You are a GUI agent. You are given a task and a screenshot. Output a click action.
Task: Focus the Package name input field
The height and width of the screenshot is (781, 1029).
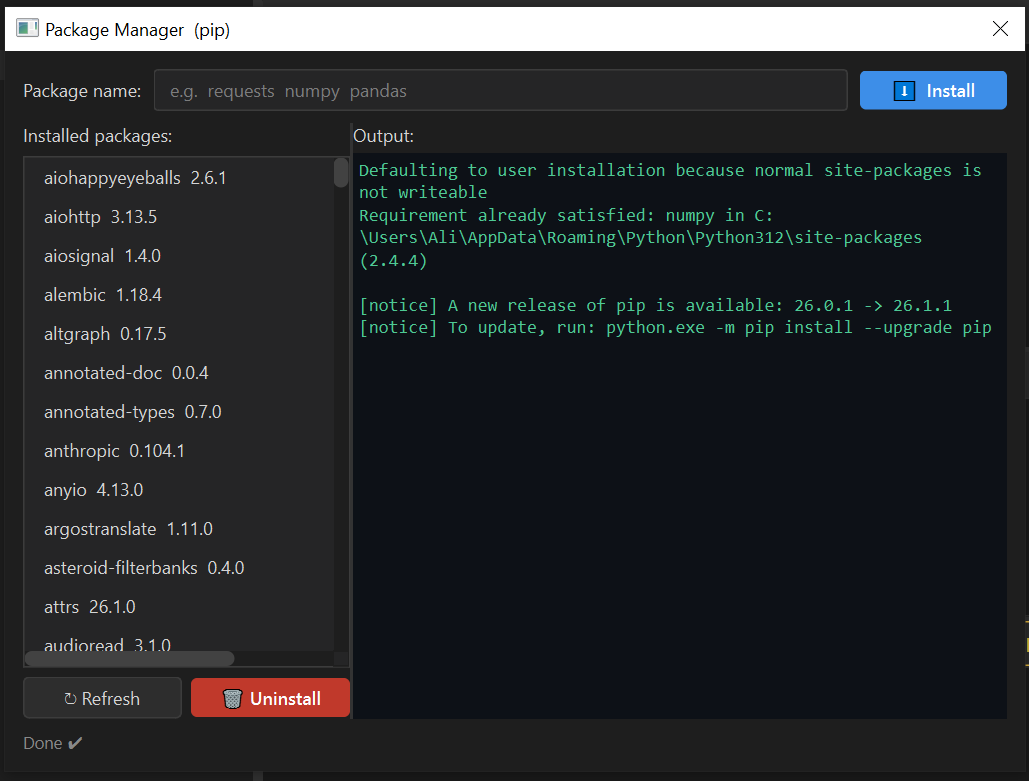(x=500, y=91)
